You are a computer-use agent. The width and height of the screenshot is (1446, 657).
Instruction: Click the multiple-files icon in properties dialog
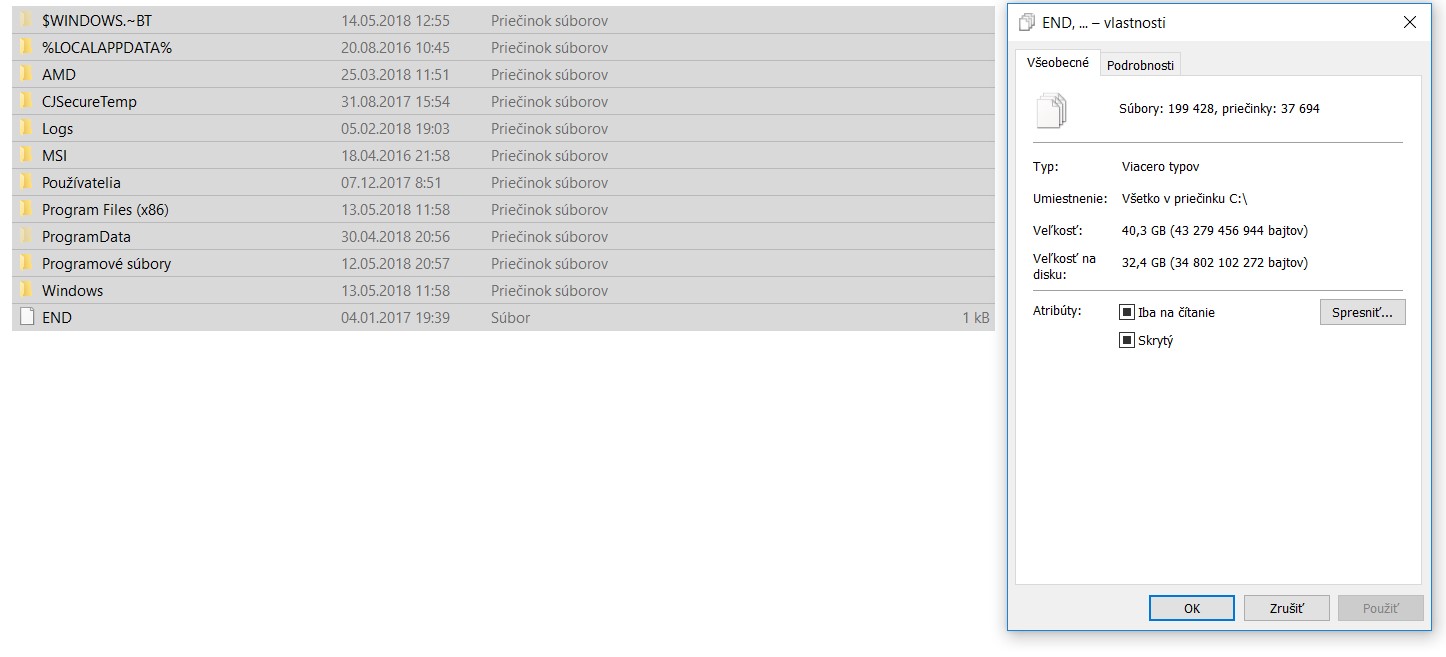pyautogui.click(x=1051, y=109)
